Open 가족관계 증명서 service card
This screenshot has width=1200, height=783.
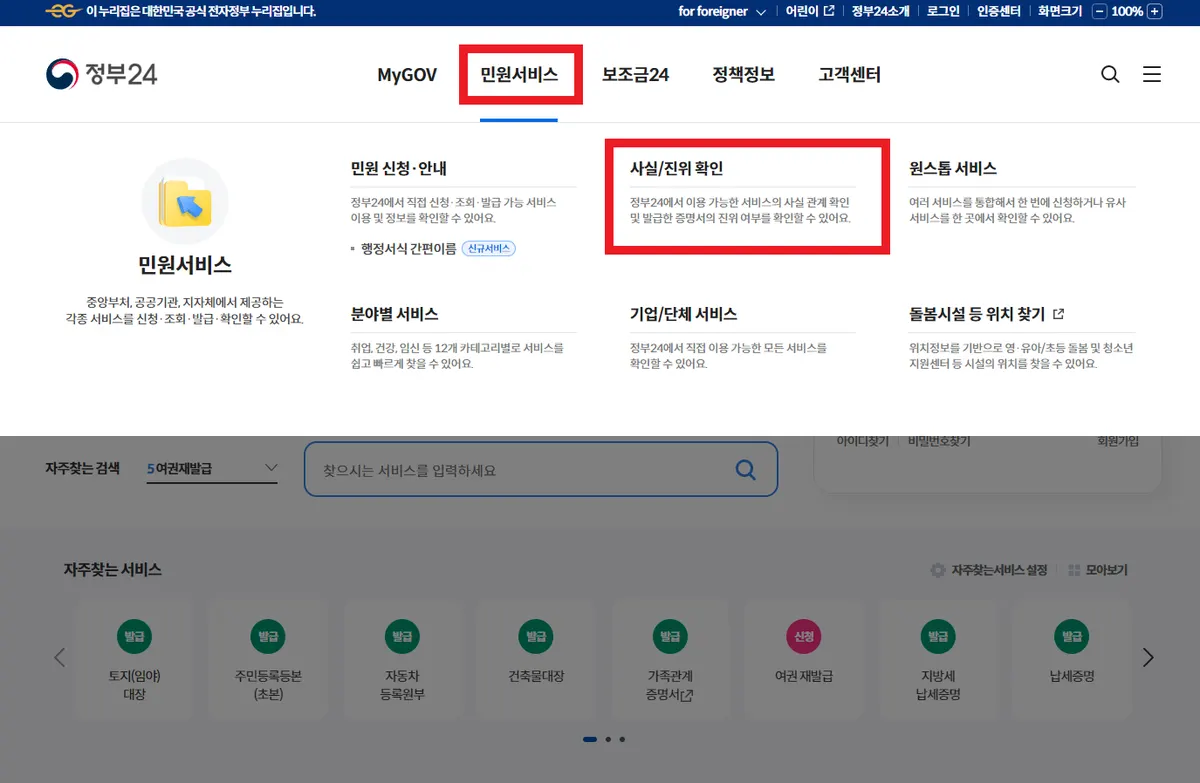click(670, 659)
